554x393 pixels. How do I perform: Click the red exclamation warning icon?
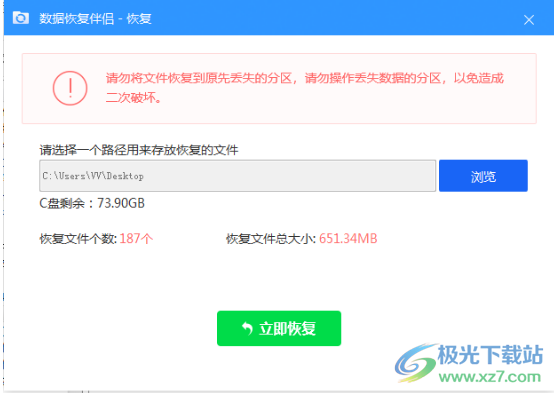coord(70,88)
